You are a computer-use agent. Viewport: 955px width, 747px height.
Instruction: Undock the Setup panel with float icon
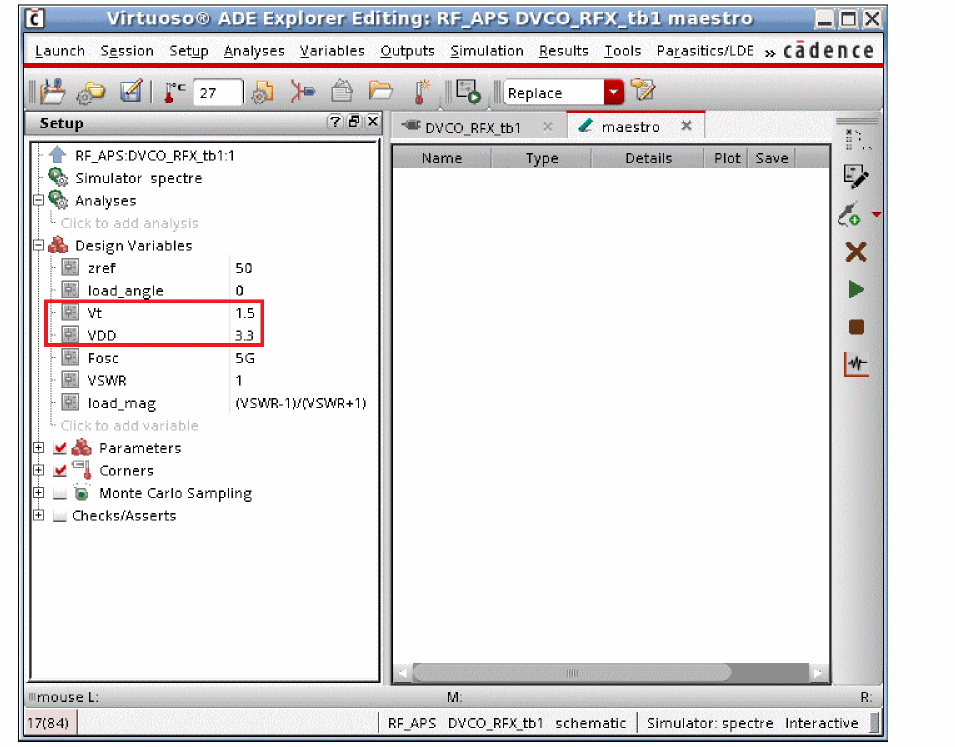click(x=353, y=122)
